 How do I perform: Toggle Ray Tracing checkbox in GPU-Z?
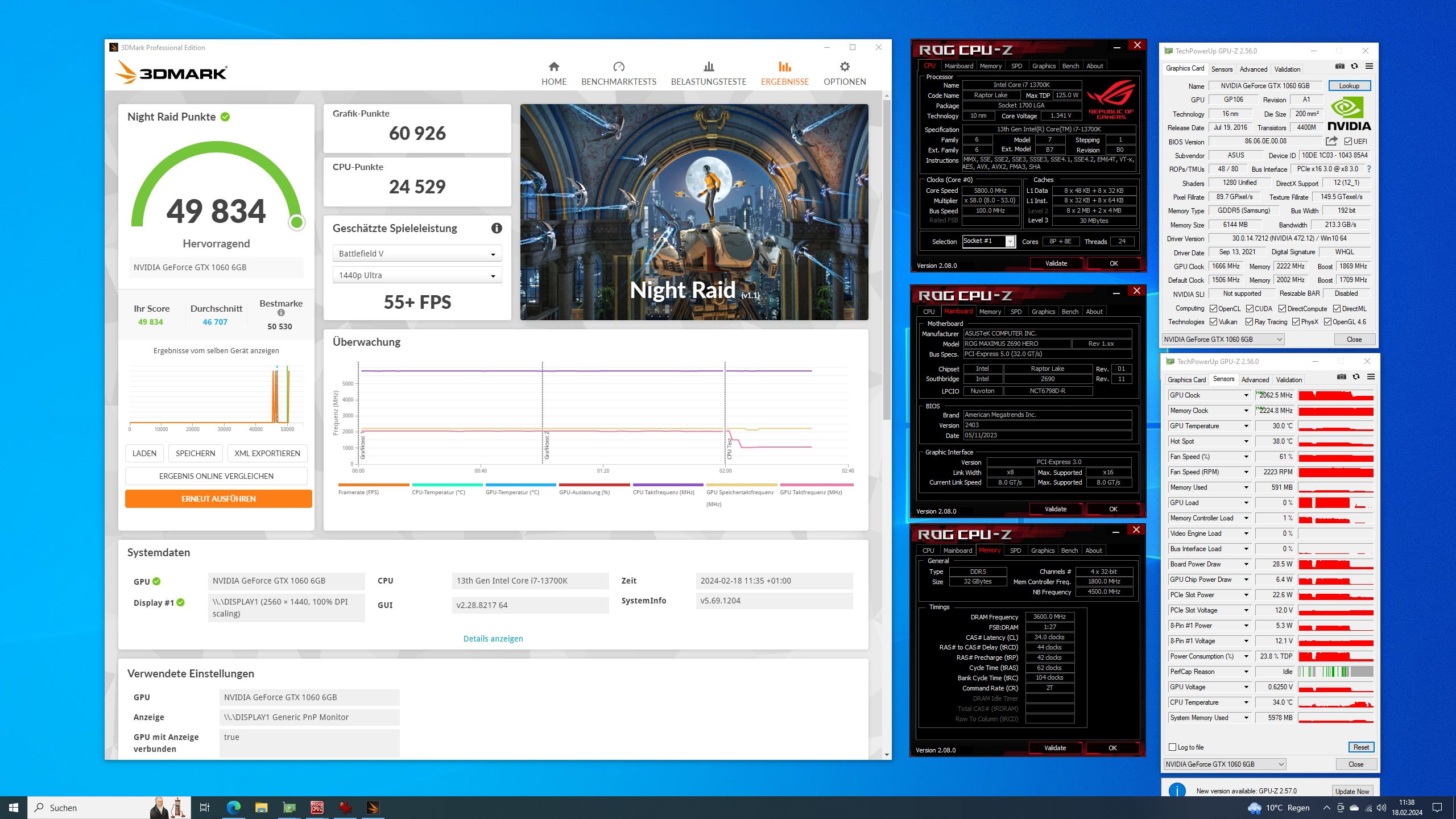click(x=1249, y=322)
